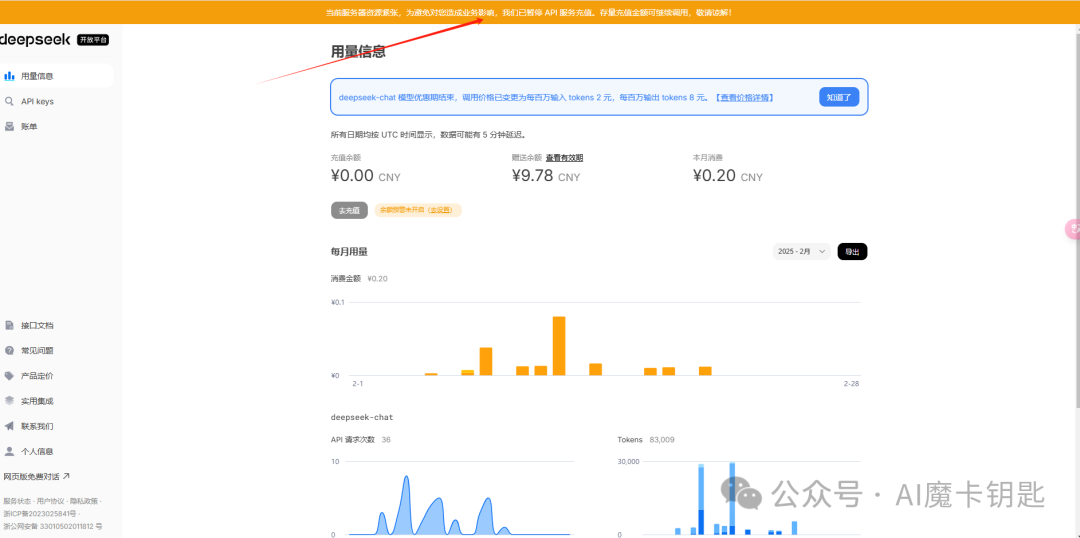Click the 消费金额 ¥0.20 label

359,278
